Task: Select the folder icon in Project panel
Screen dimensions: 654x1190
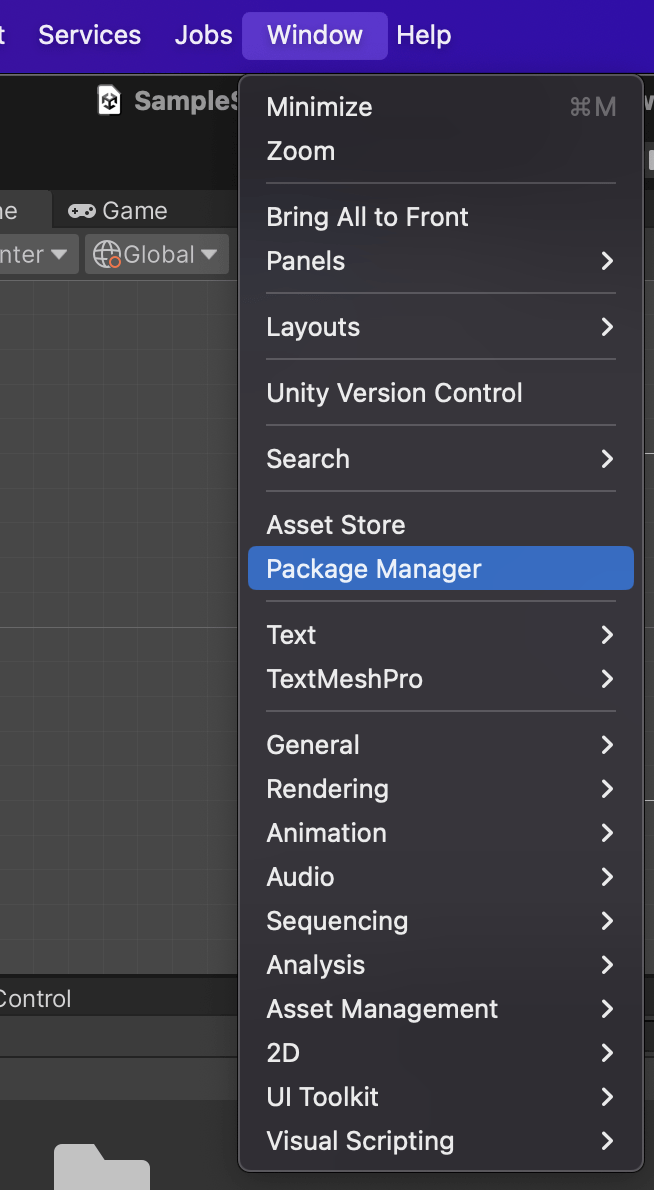Action: pos(102,1166)
